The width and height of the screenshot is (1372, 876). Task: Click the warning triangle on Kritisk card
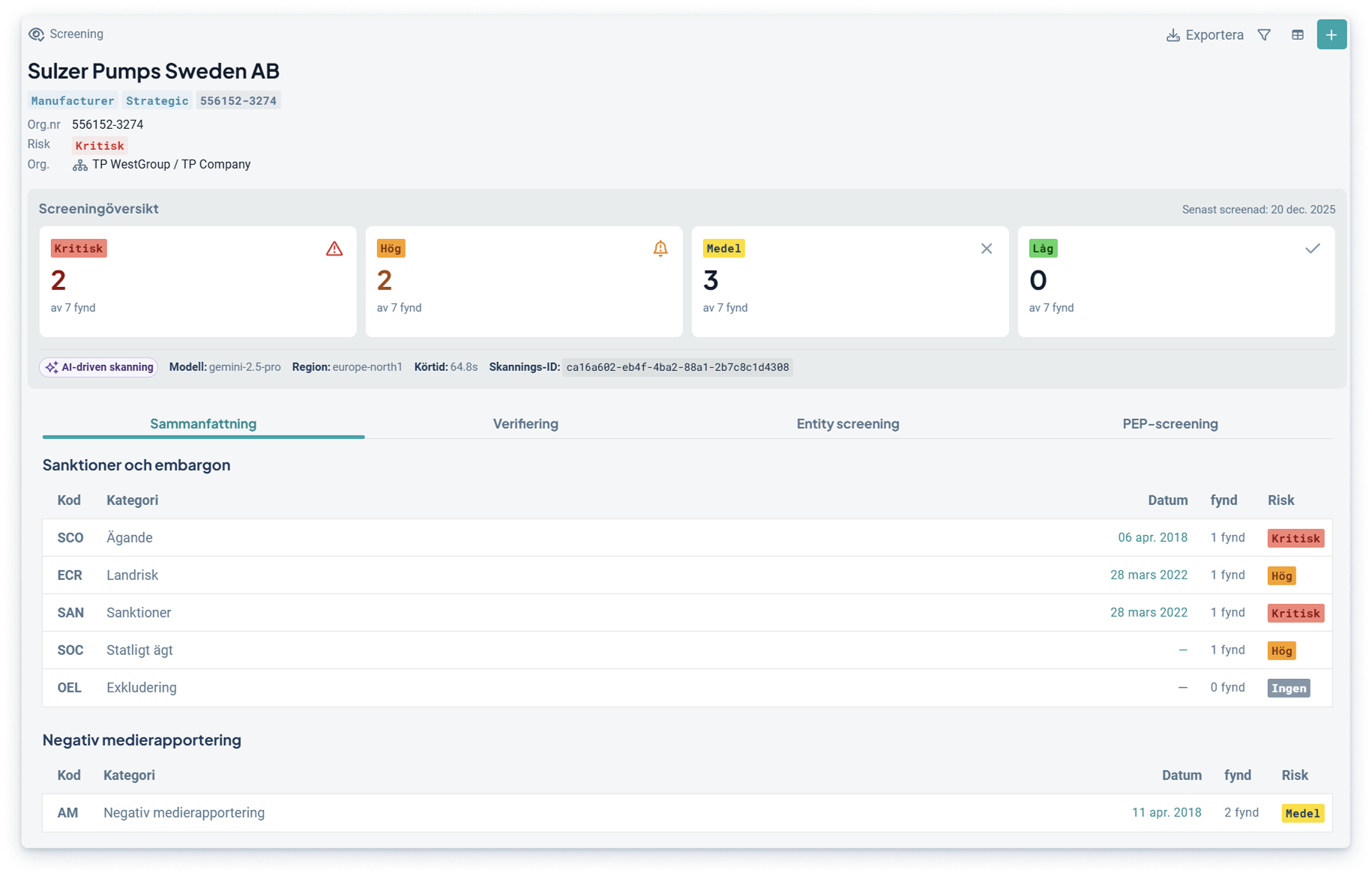[x=334, y=249]
